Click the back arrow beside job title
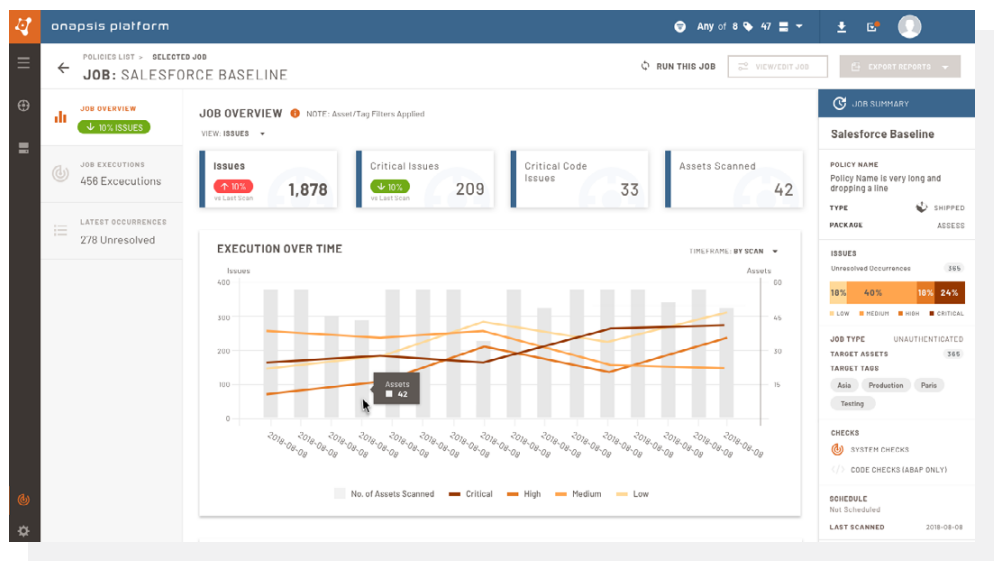Viewport: 1004px width, 569px height. coord(64,68)
